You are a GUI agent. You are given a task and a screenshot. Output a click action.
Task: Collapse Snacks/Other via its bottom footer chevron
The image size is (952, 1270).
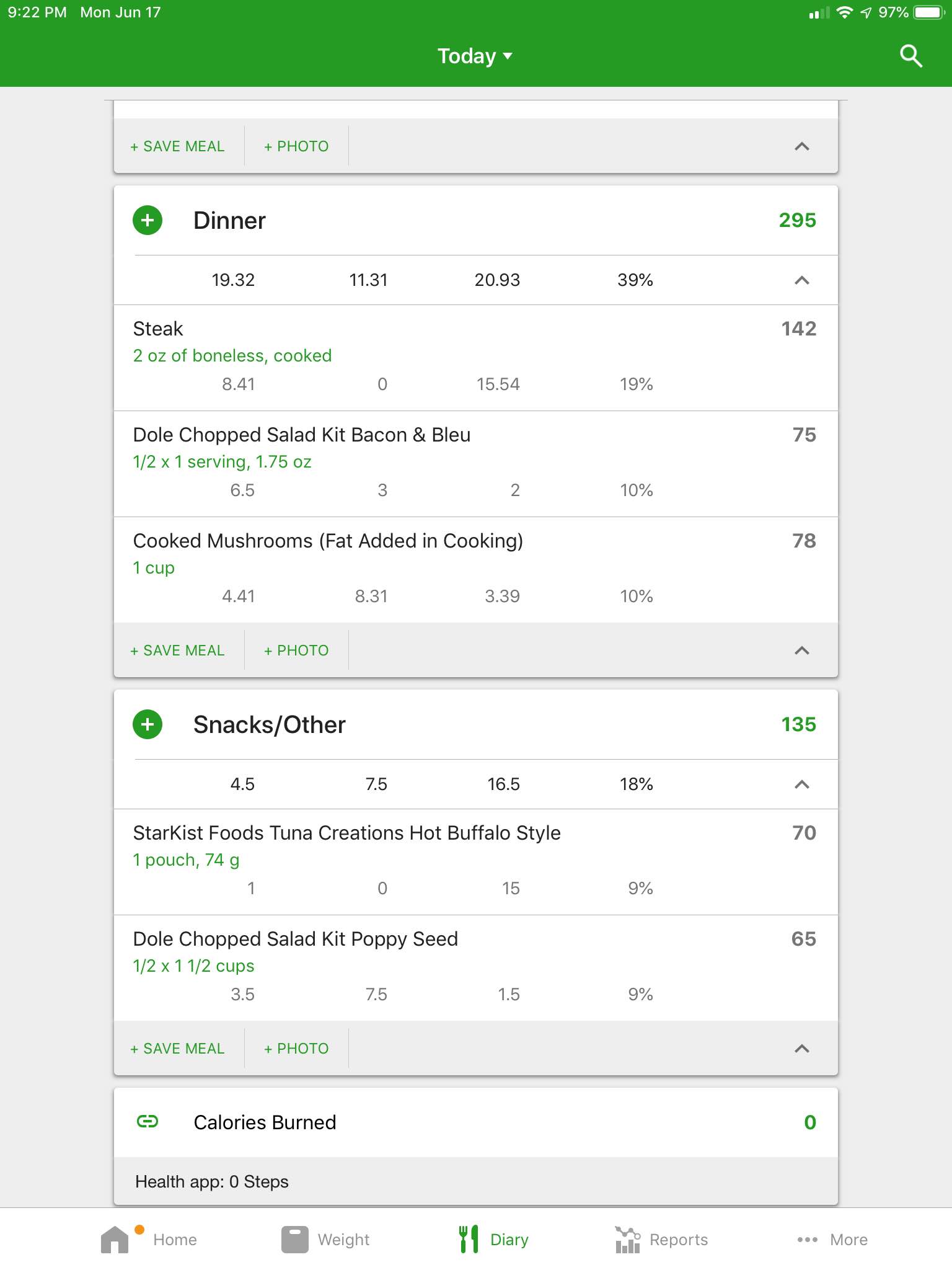coord(801,1049)
